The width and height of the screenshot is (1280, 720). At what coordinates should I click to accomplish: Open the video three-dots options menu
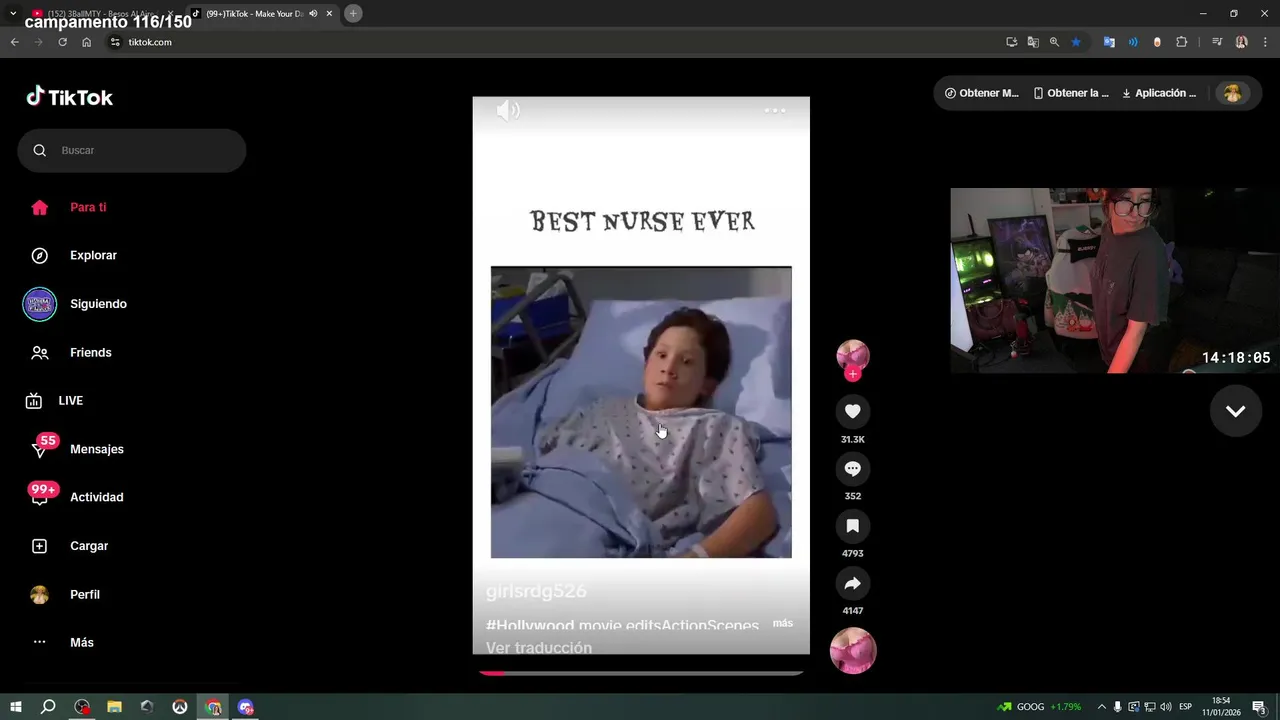pos(775,110)
